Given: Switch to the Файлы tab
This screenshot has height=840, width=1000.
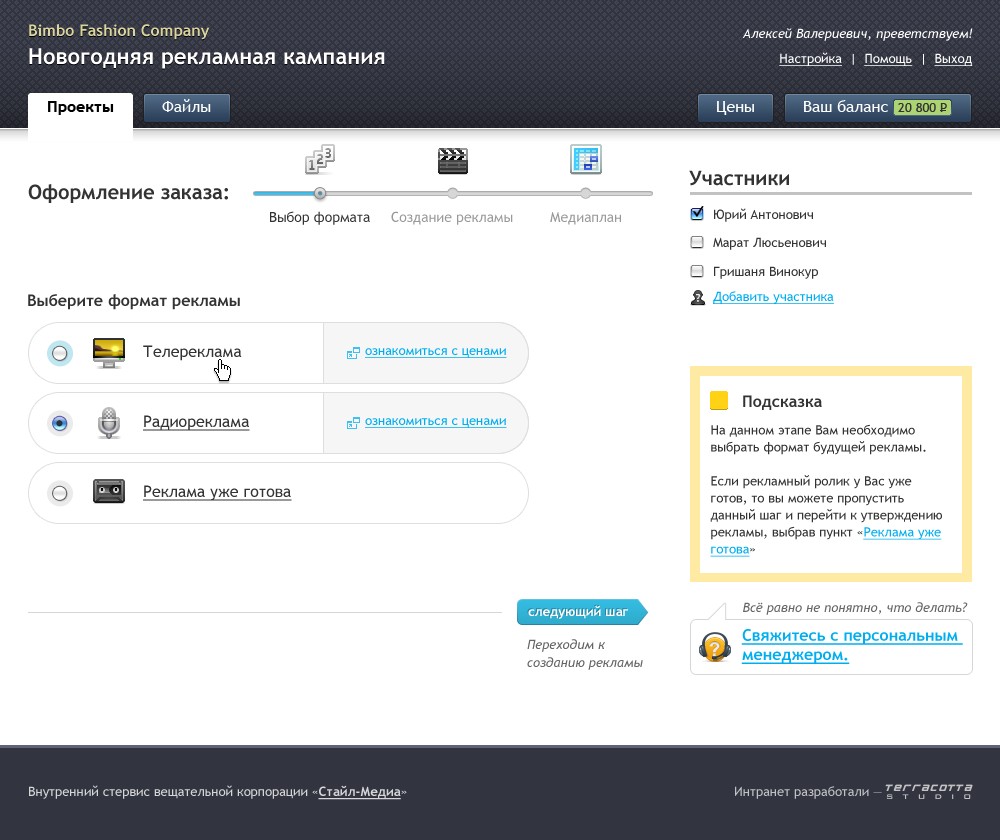Looking at the screenshot, I should (x=187, y=108).
